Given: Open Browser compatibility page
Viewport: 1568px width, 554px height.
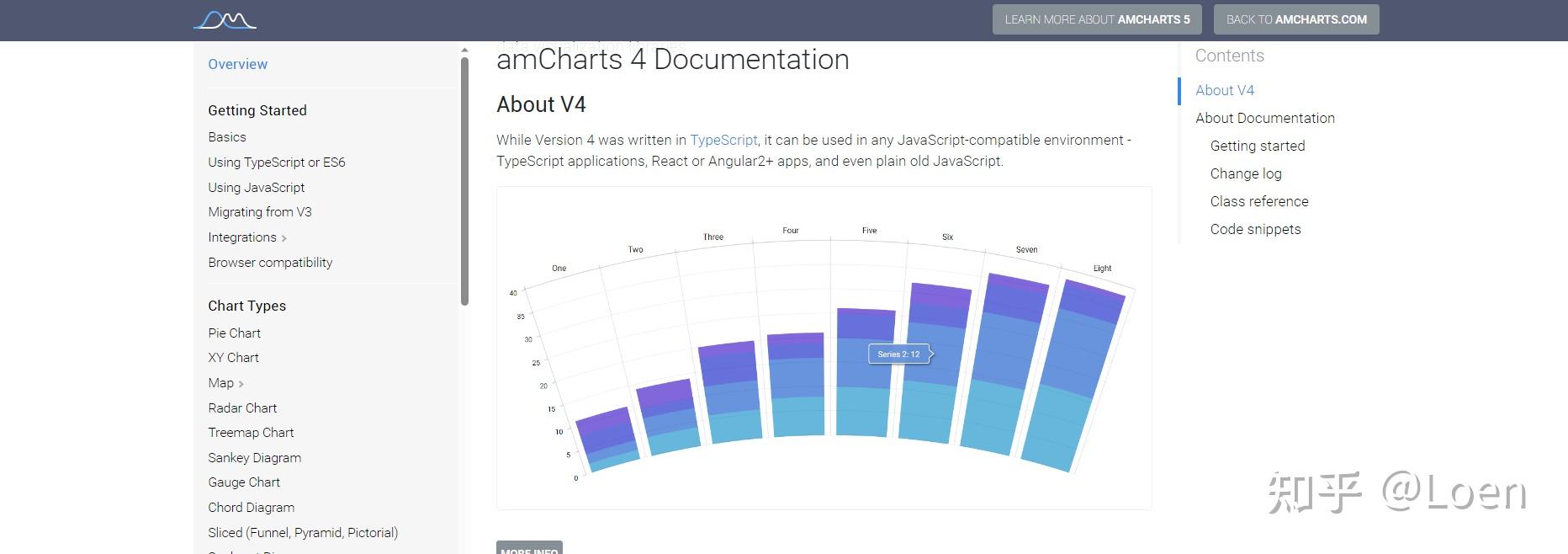Looking at the screenshot, I should (x=270, y=263).
